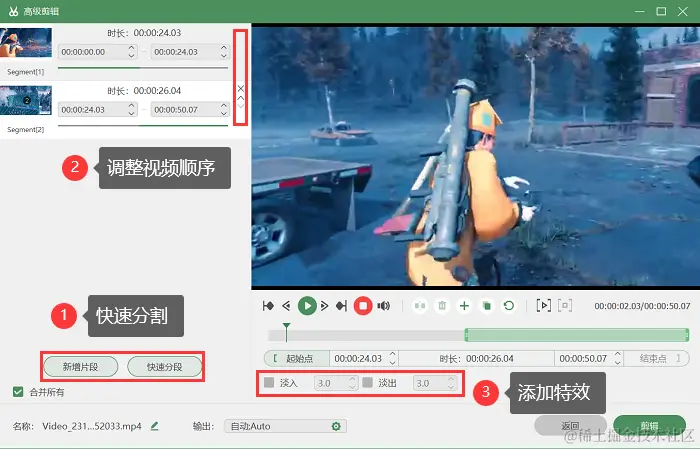Increase Segment[1] end time 00:00:24.03
This screenshot has width=700, height=449.
click(x=224, y=48)
